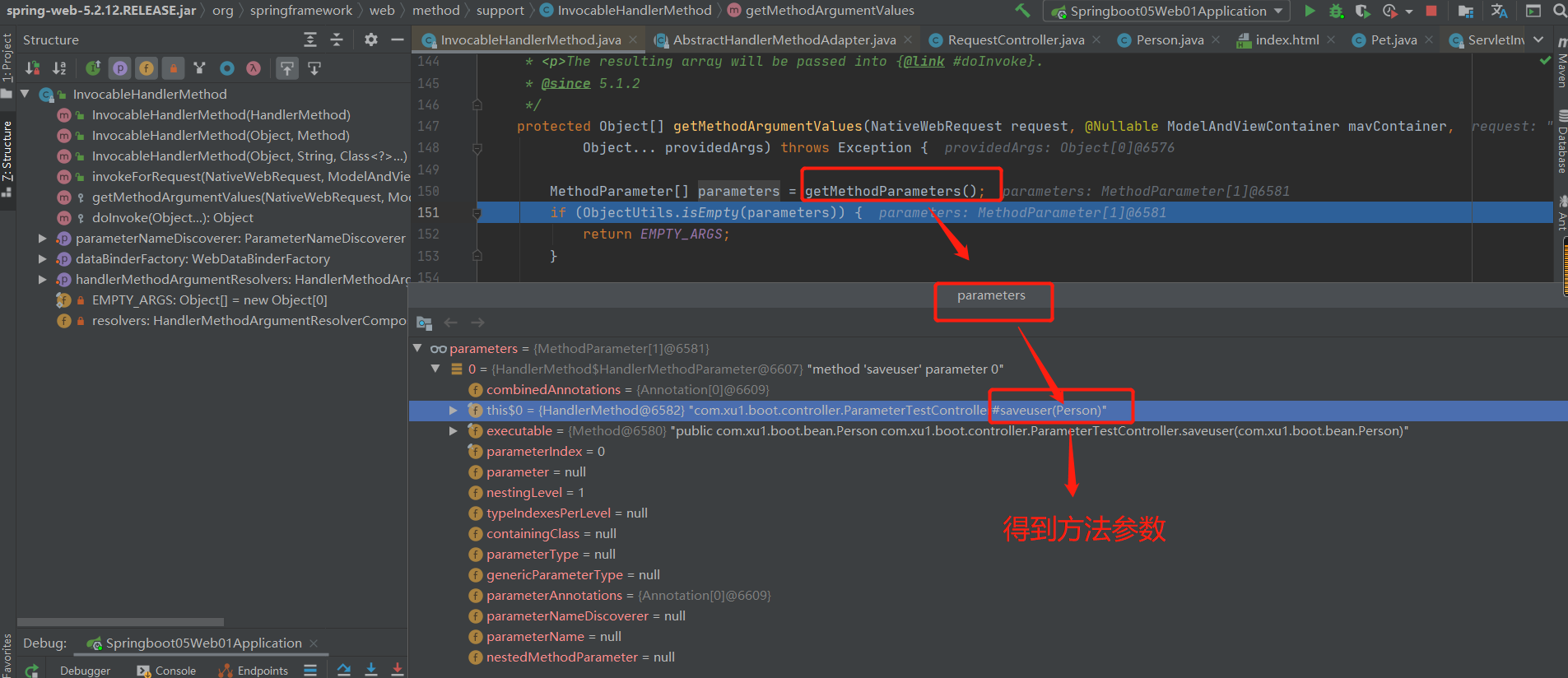This screenshot has width=1568, height=678.
Task: Click 'support' in the breadcrumb path
Action: (x=500, y=11)
